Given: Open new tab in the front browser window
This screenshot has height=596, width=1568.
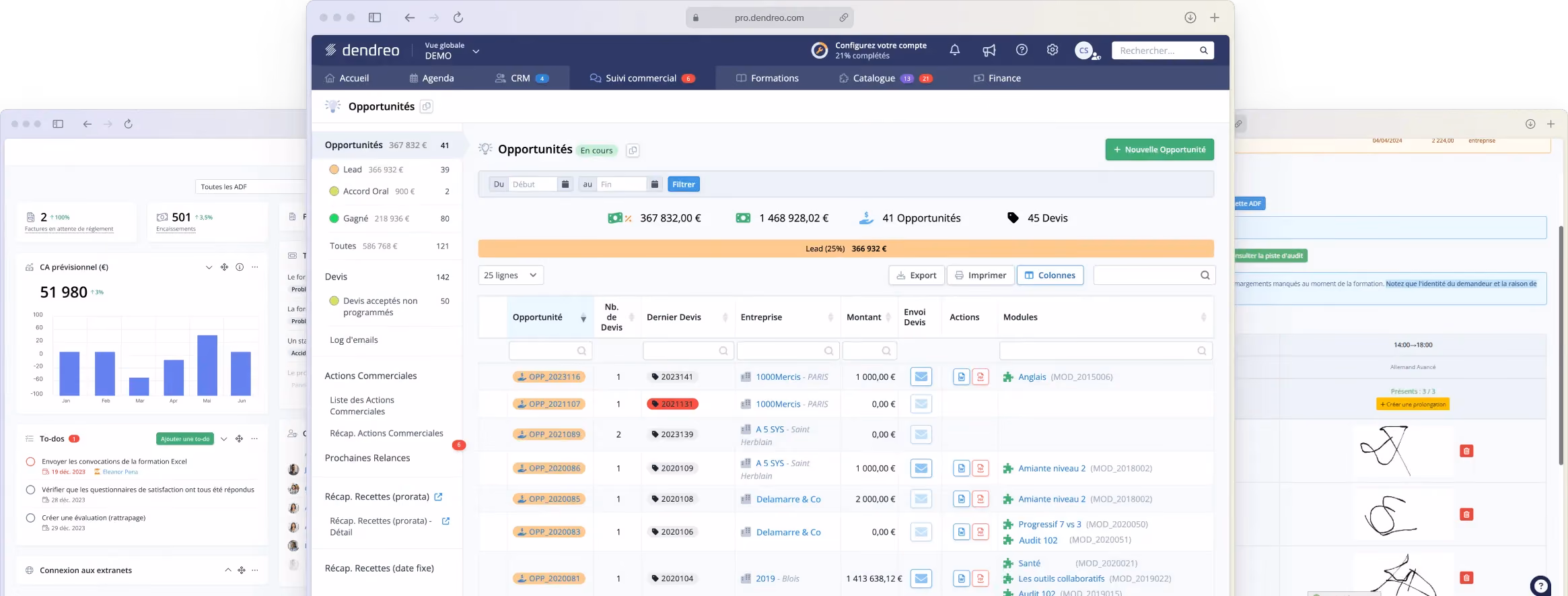Looking at the screenshot, I should pyautogui.click(x=1215, y=18).
